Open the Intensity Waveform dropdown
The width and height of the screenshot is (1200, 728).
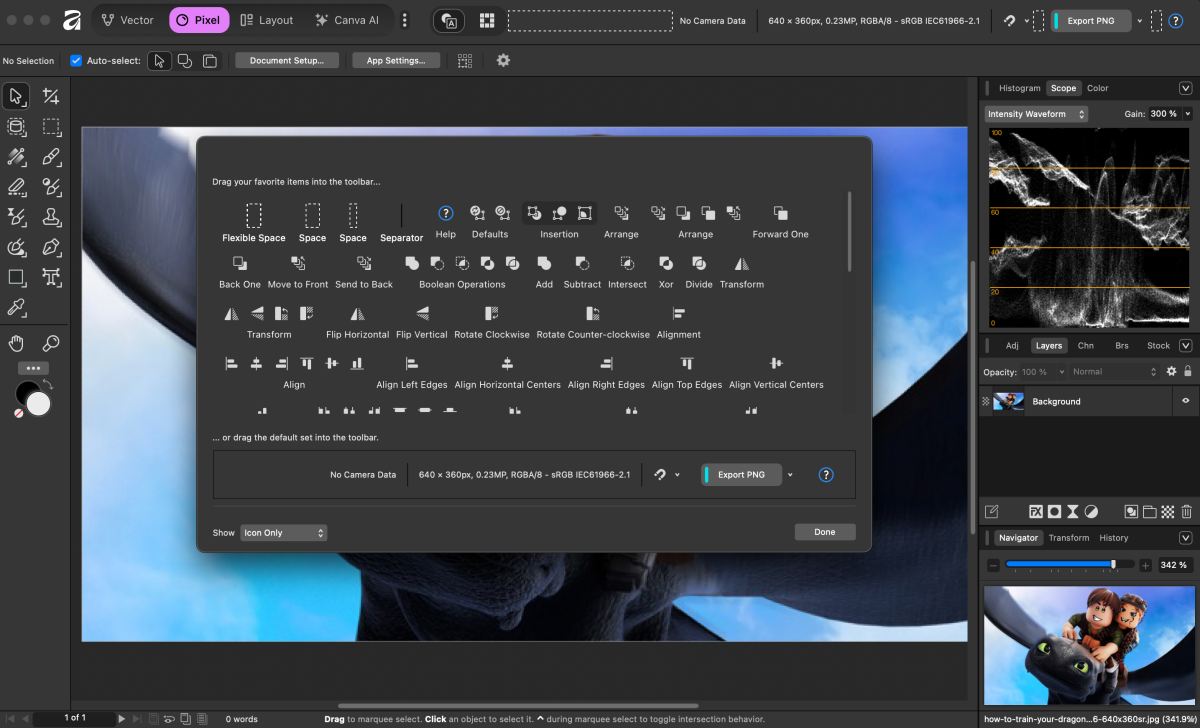click(1035, 113)
